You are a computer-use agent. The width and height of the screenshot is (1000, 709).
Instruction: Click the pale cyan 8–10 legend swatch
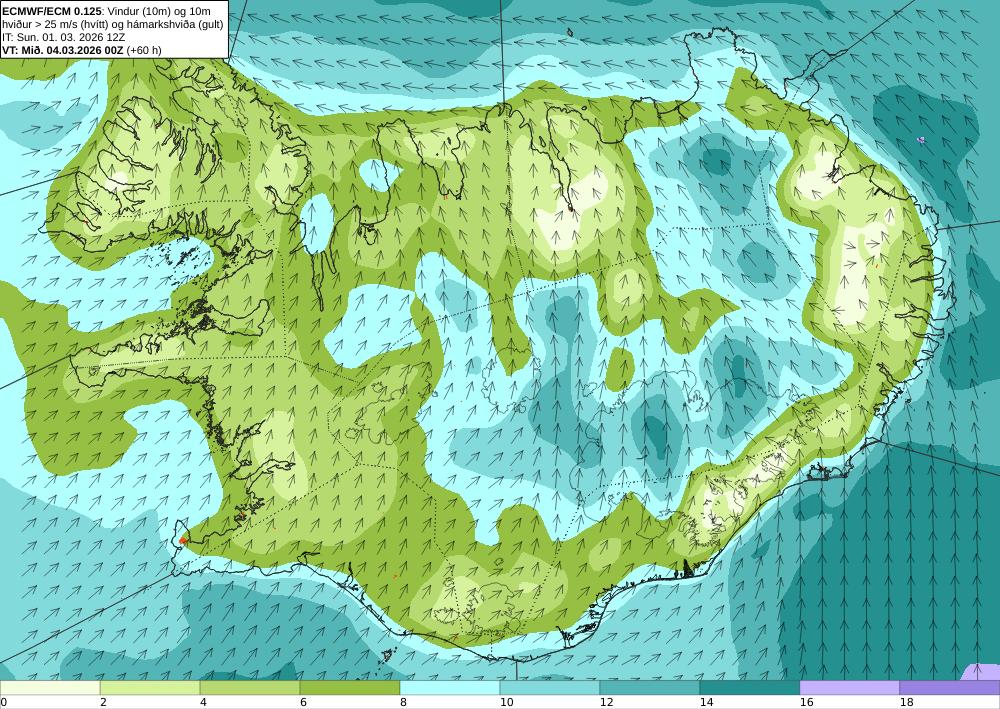click(450, 688)
